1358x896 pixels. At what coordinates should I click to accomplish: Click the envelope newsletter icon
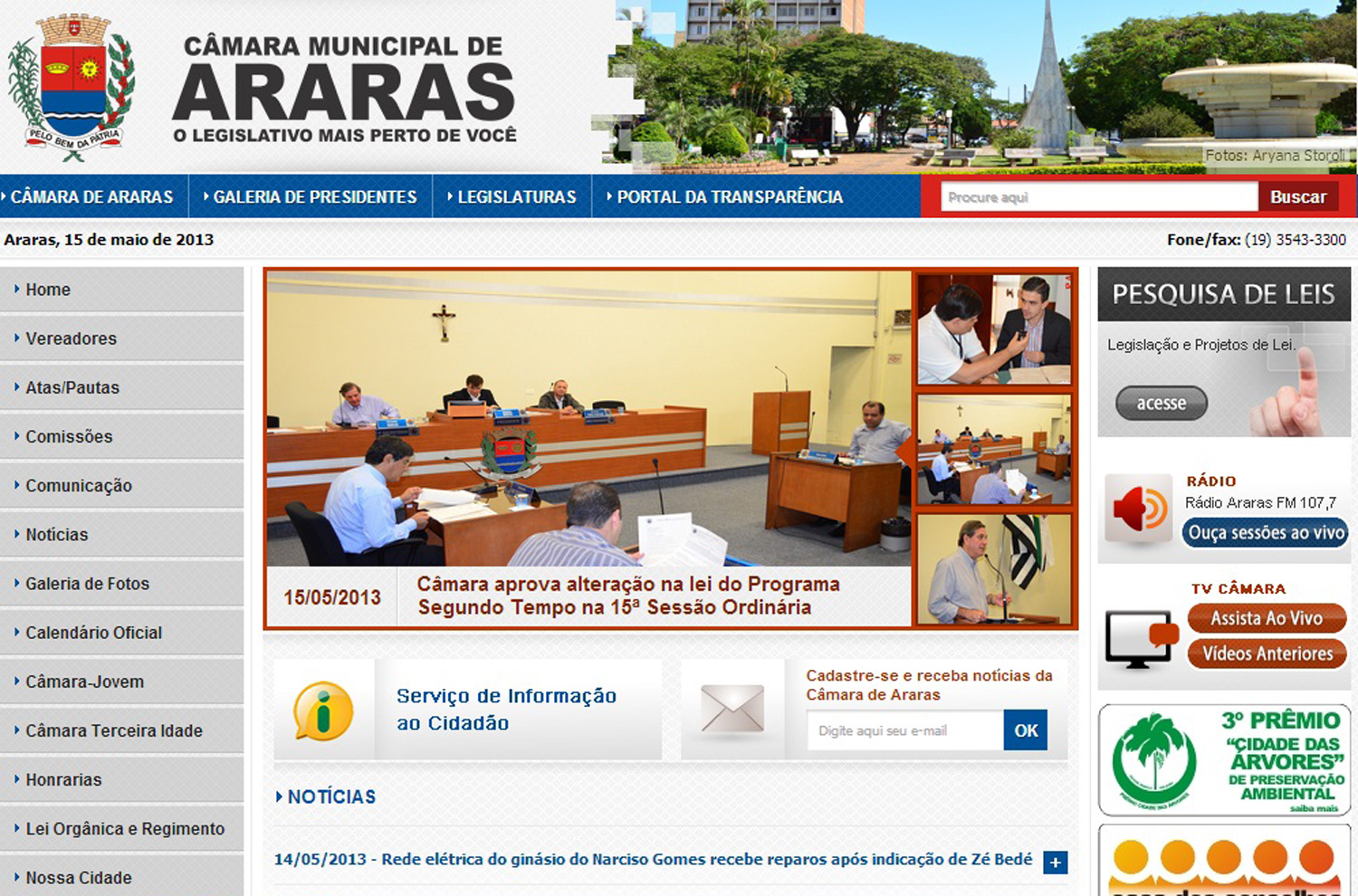pos(732,709)
